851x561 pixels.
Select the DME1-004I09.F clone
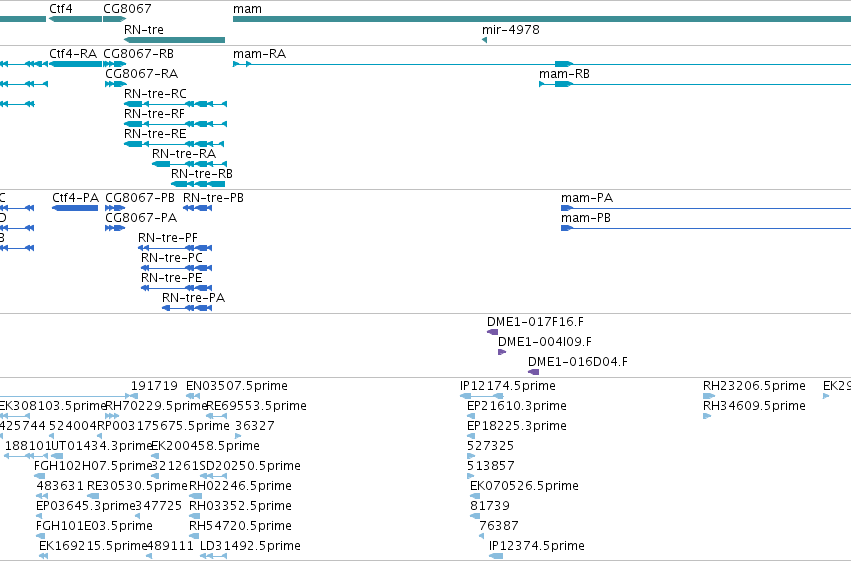click(502, 352)
